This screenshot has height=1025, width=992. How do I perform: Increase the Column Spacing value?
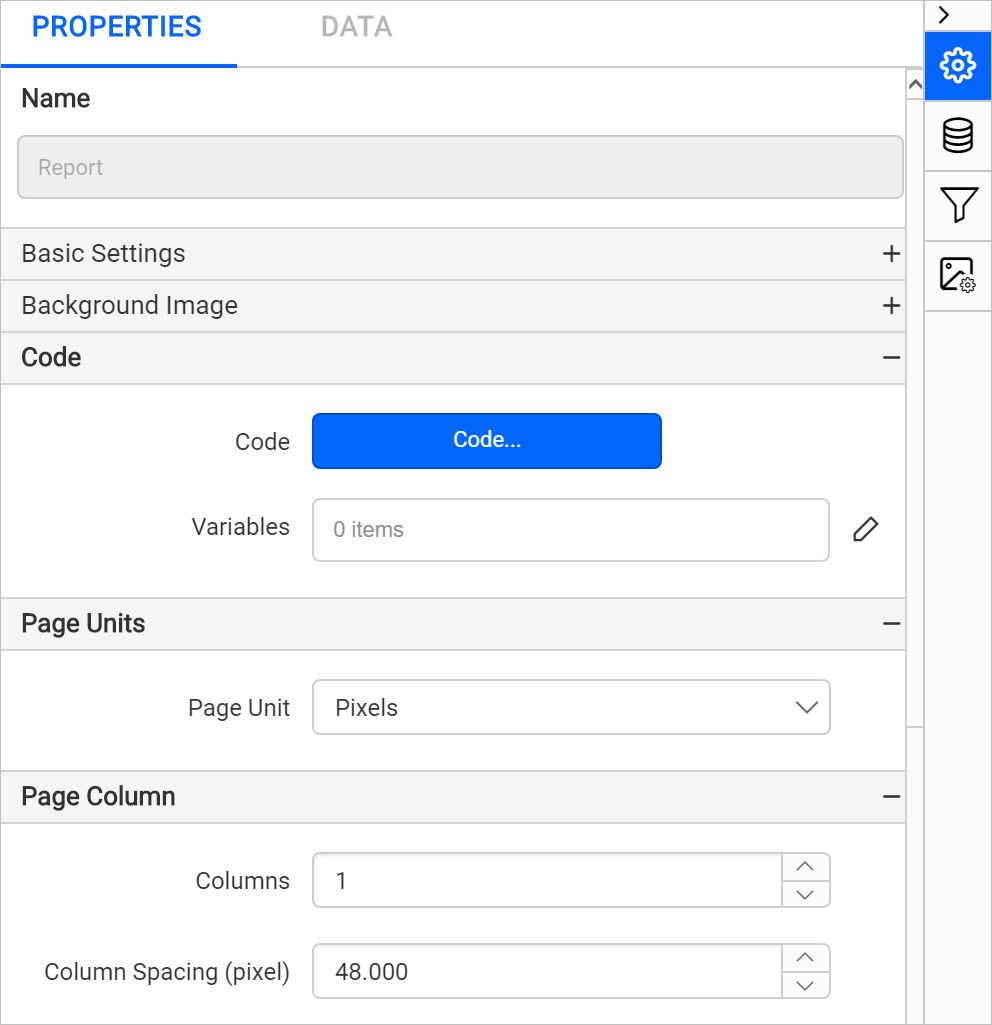tap(805, 958)
